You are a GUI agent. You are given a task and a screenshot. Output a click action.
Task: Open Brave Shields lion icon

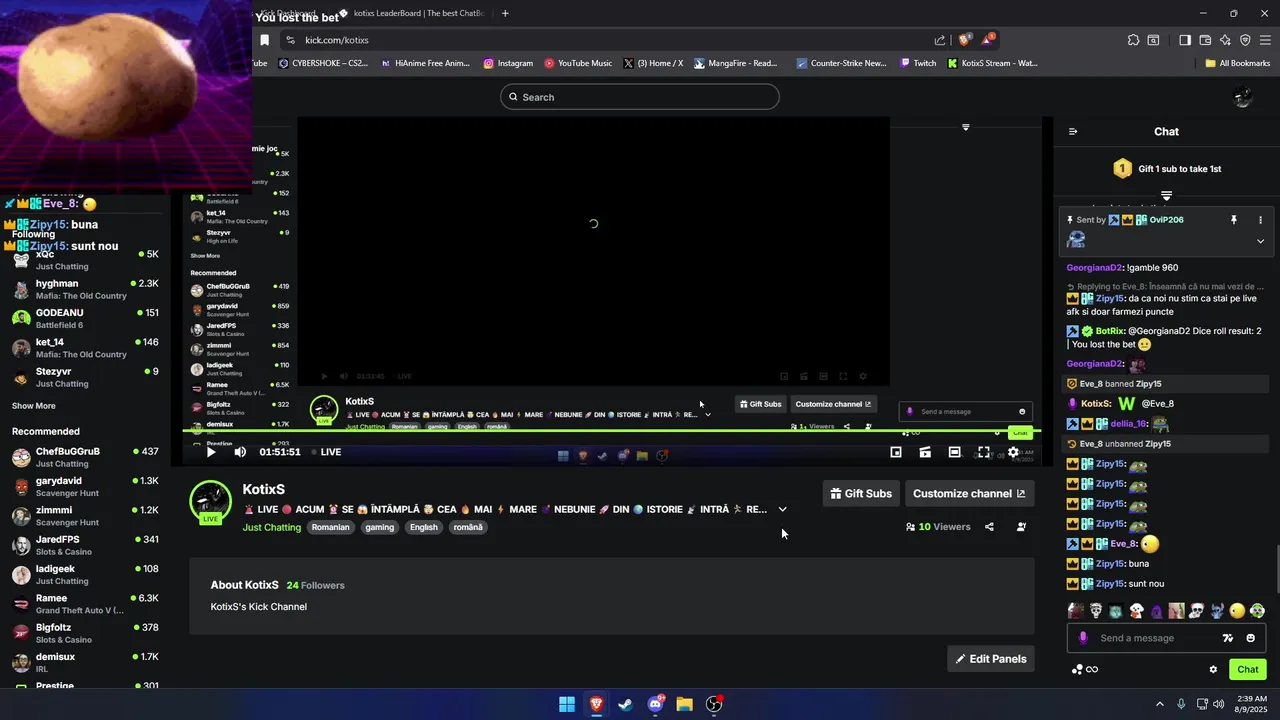(x=964, y=40)
